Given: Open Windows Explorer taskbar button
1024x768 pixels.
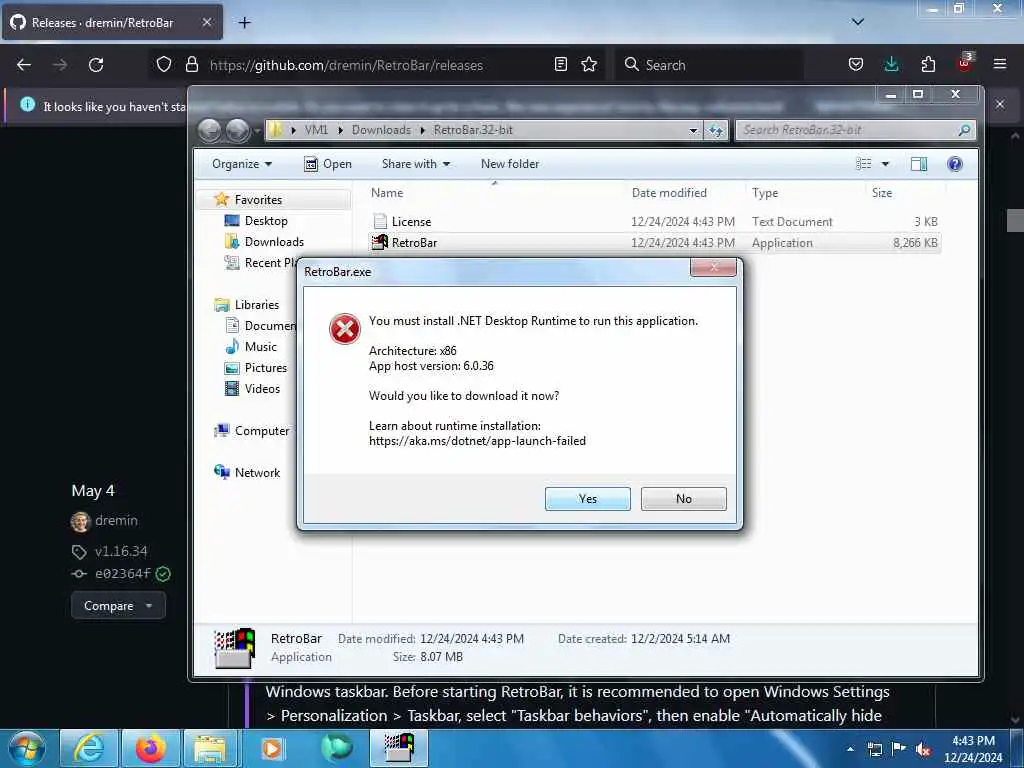Looking at the screenshot, I should [x=210, y=748].
